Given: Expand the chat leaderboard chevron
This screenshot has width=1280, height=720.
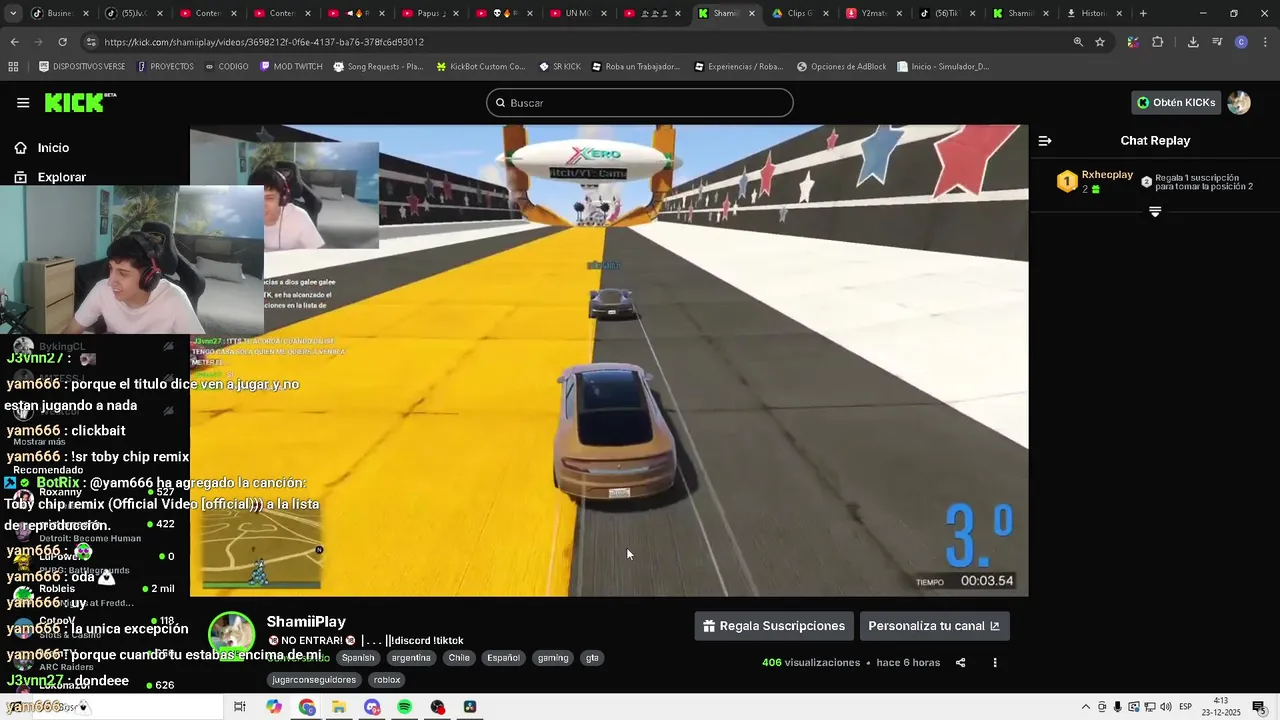Looking at the screenshot, I should click(x=1155, y=212).
